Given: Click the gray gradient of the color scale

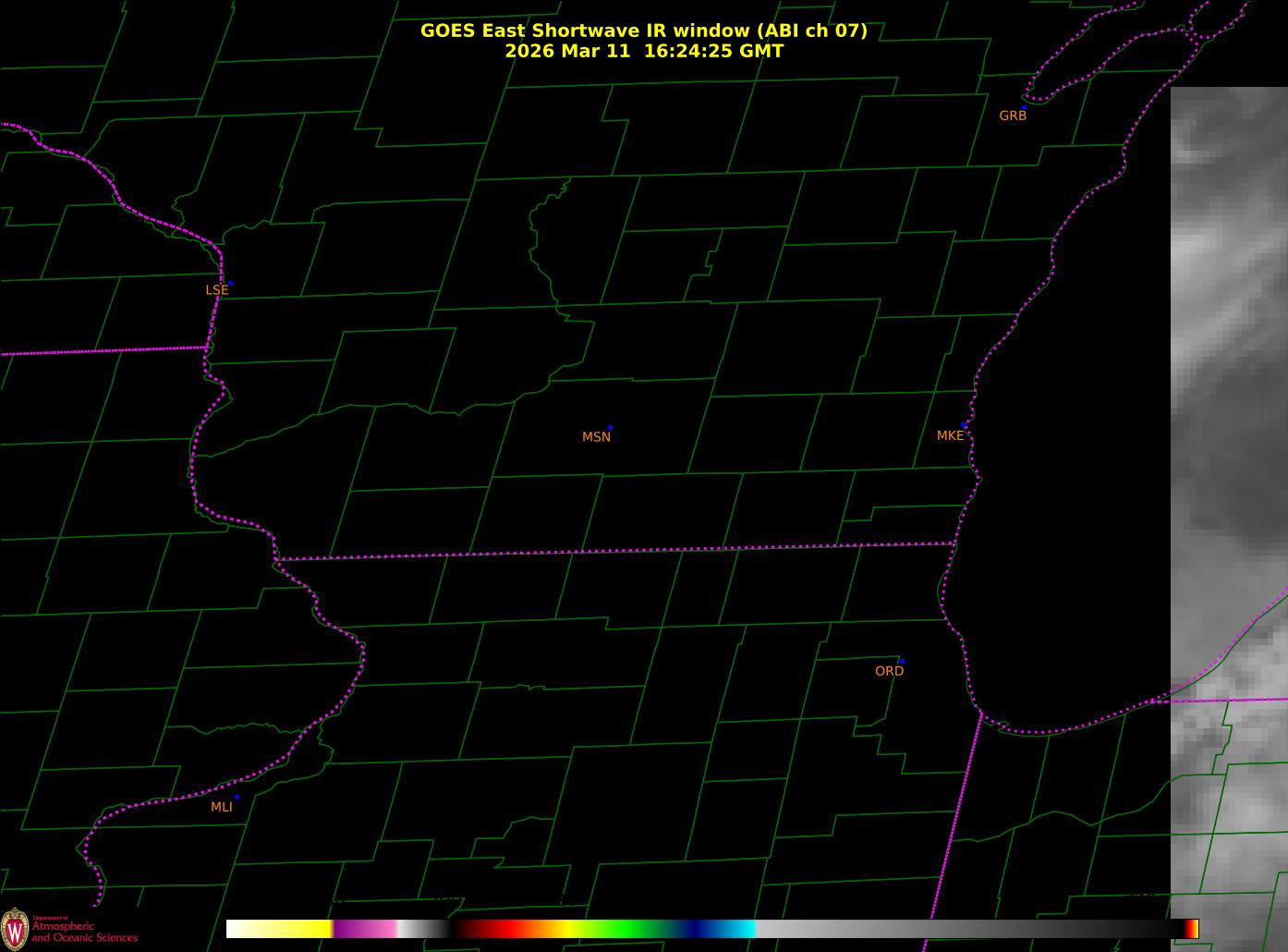Looking at the screenshot, I should (970, 929).
